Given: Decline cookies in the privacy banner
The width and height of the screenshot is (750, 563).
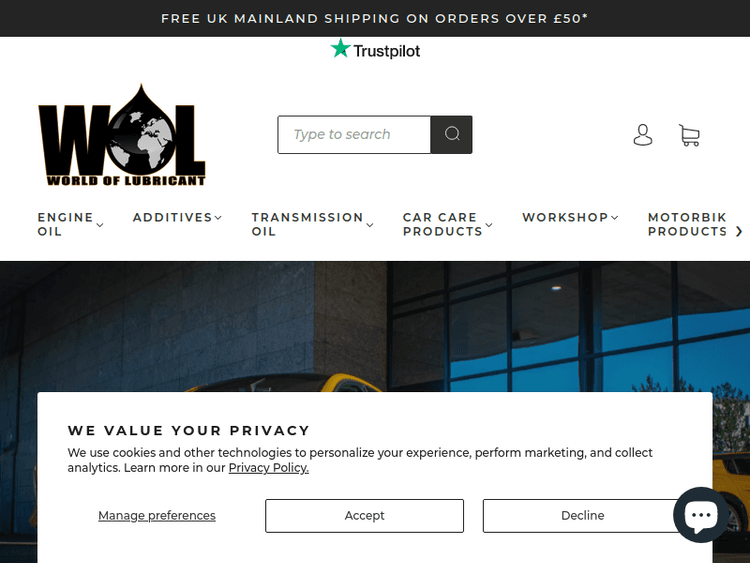Looking at the screenshot, I should tap(582, 516).
